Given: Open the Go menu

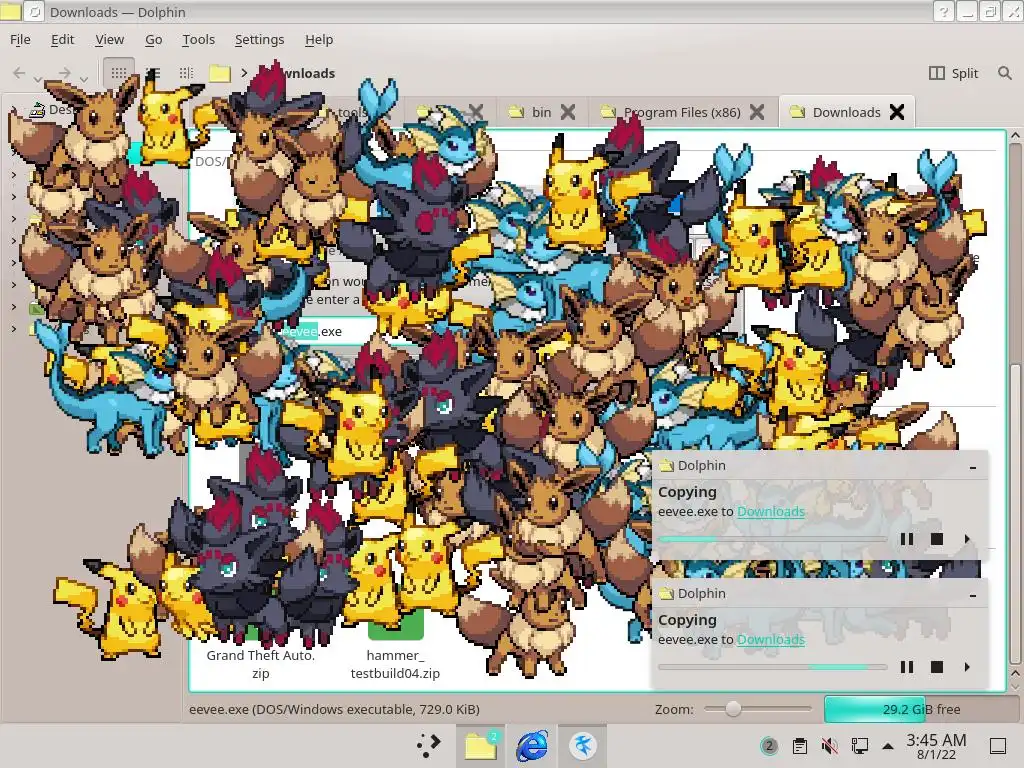Looking at the screenshot, I should [153, 39].
